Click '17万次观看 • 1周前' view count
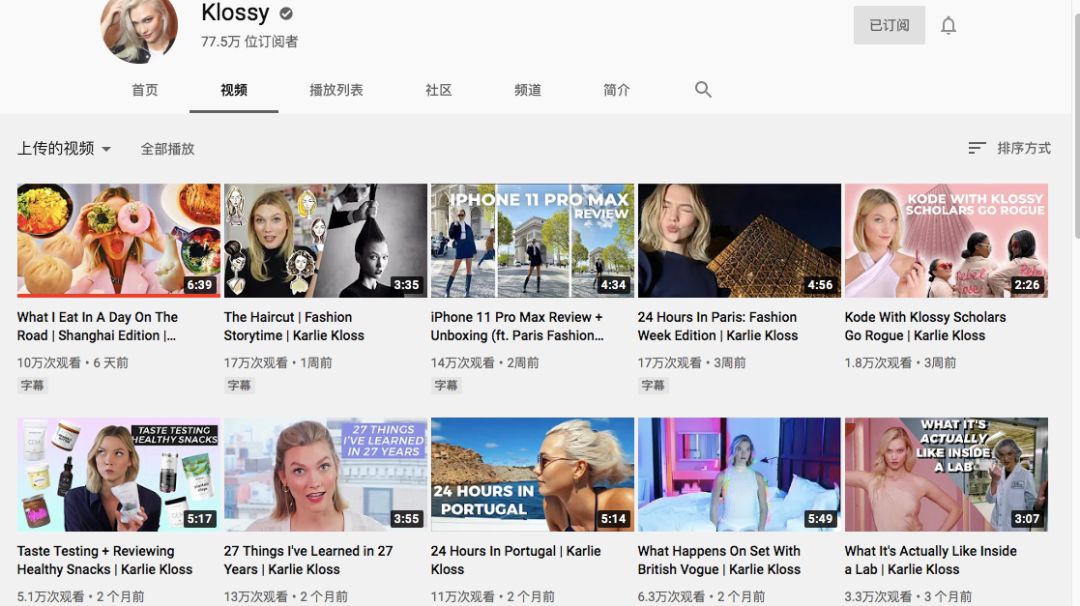The image size is (1080, 606). 278,363
